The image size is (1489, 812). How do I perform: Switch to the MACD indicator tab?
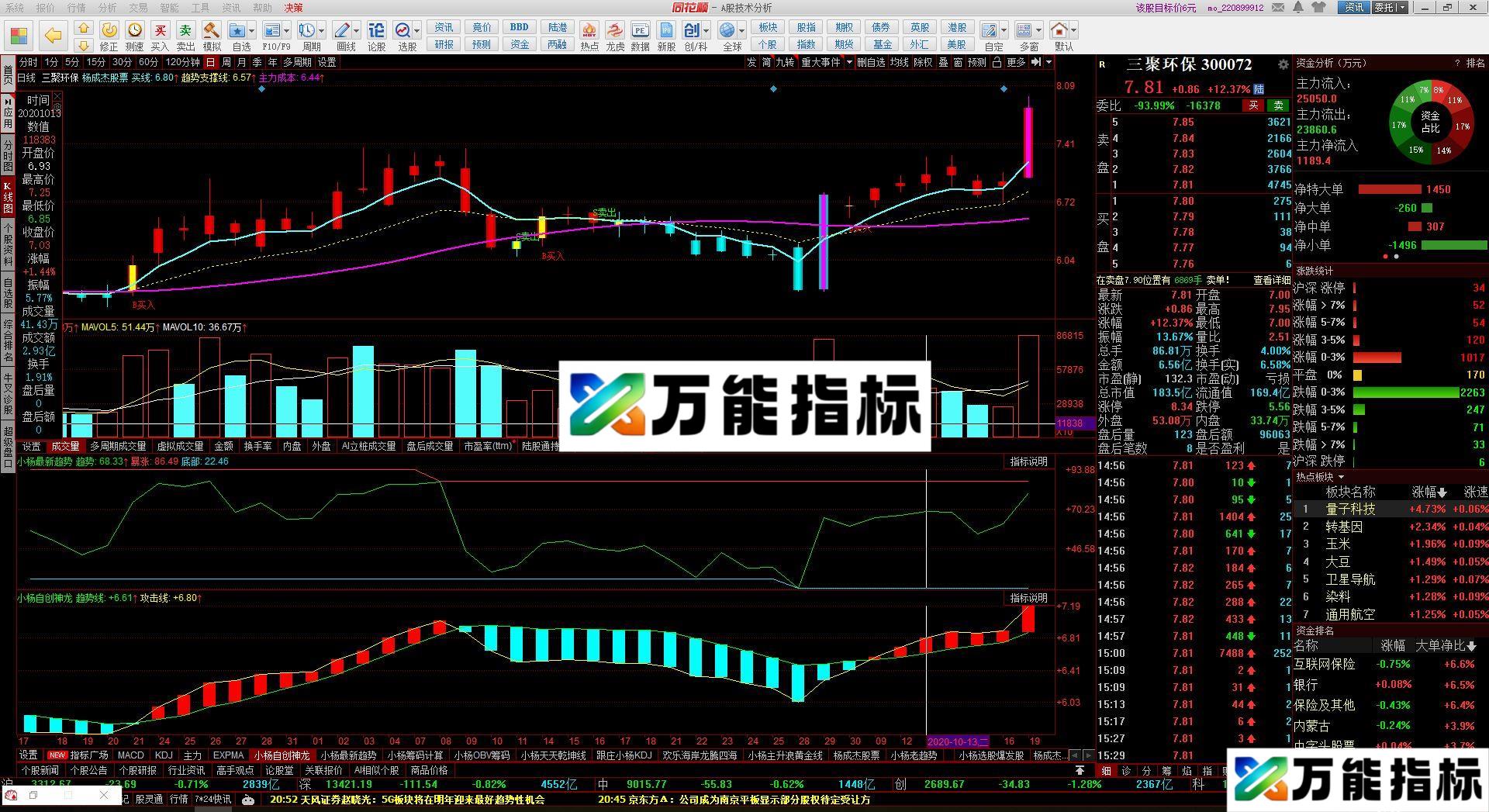[x=130, y=755]
